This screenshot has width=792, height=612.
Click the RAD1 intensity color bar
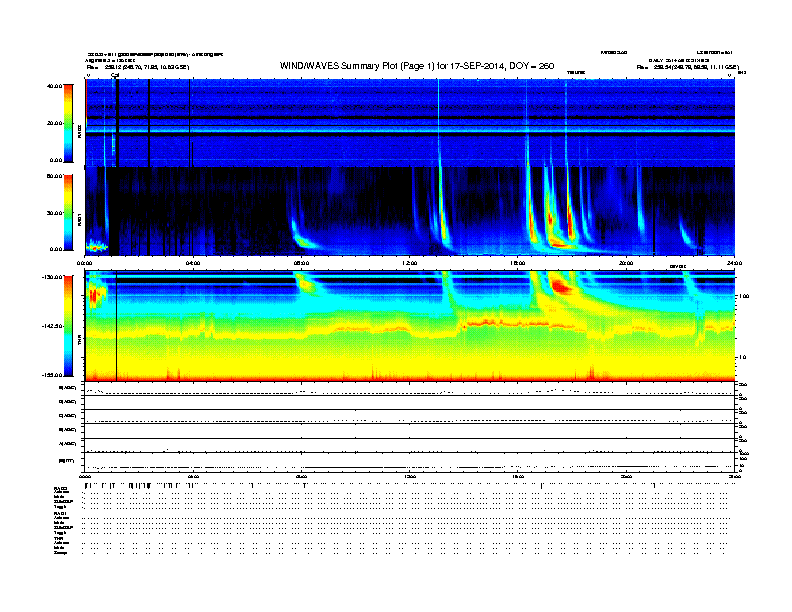point(68,213)
